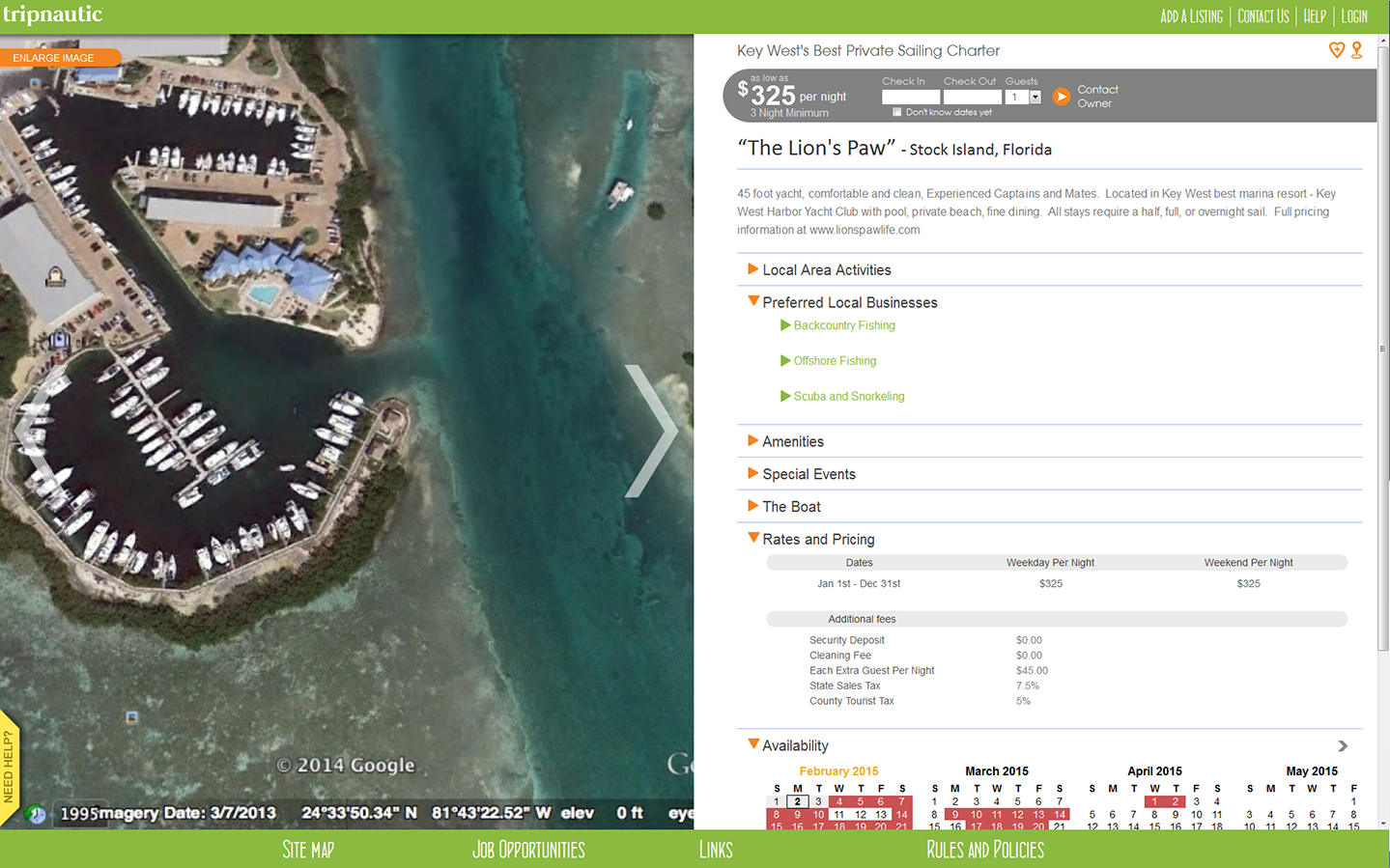
Task: Click the Enlarge Image button
Action: (x=54, y=58)
